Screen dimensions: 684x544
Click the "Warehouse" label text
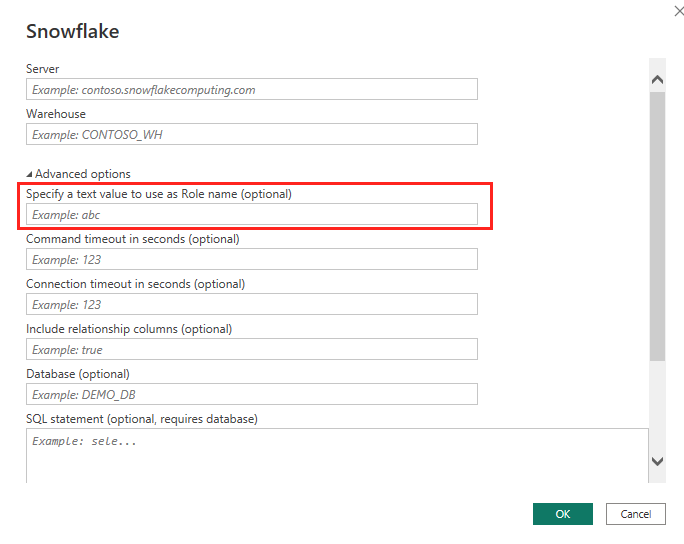pos(56,114)
